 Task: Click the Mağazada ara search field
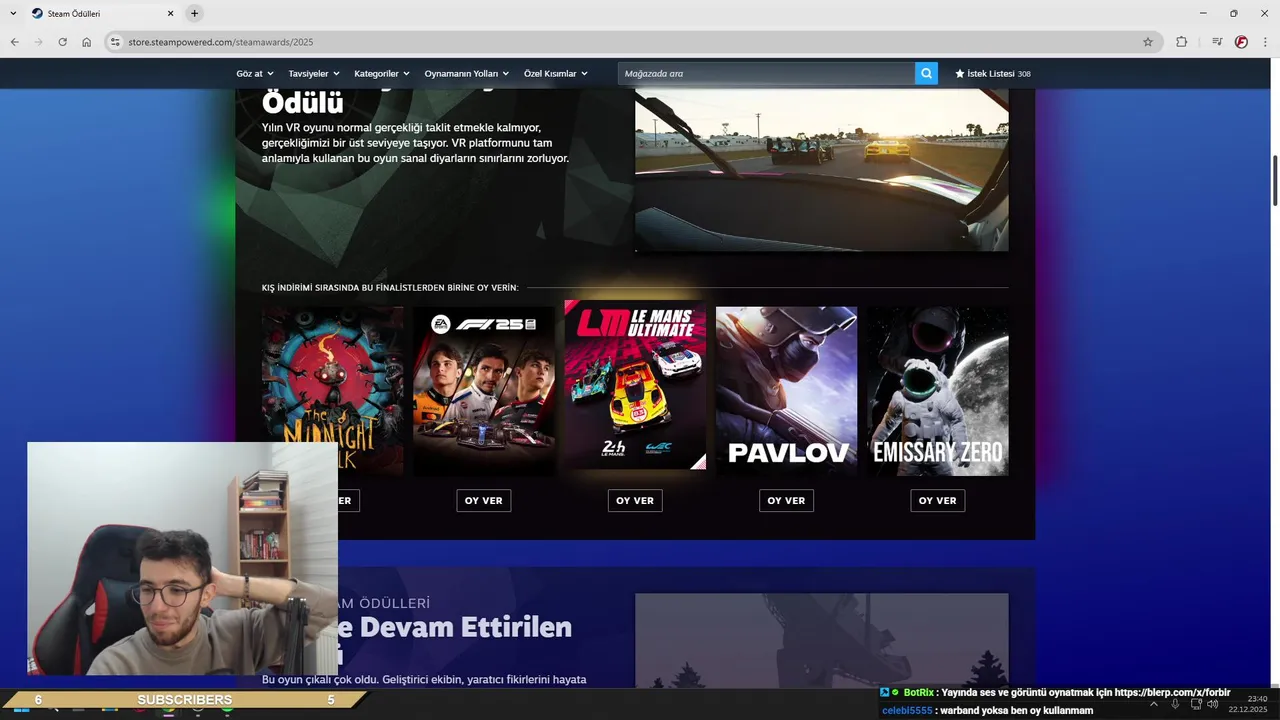pos(766,73)
